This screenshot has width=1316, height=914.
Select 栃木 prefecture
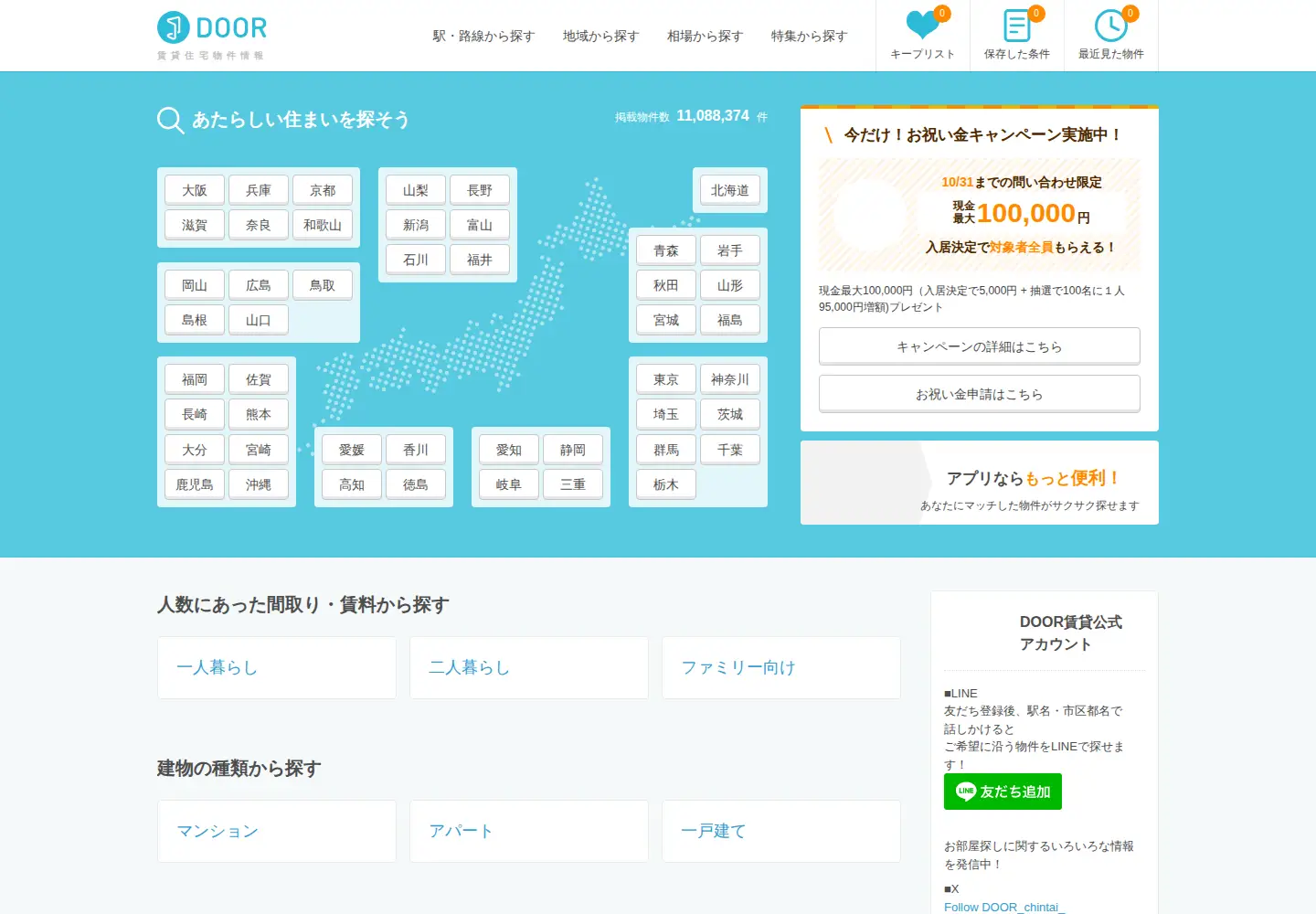pos(666,484)
